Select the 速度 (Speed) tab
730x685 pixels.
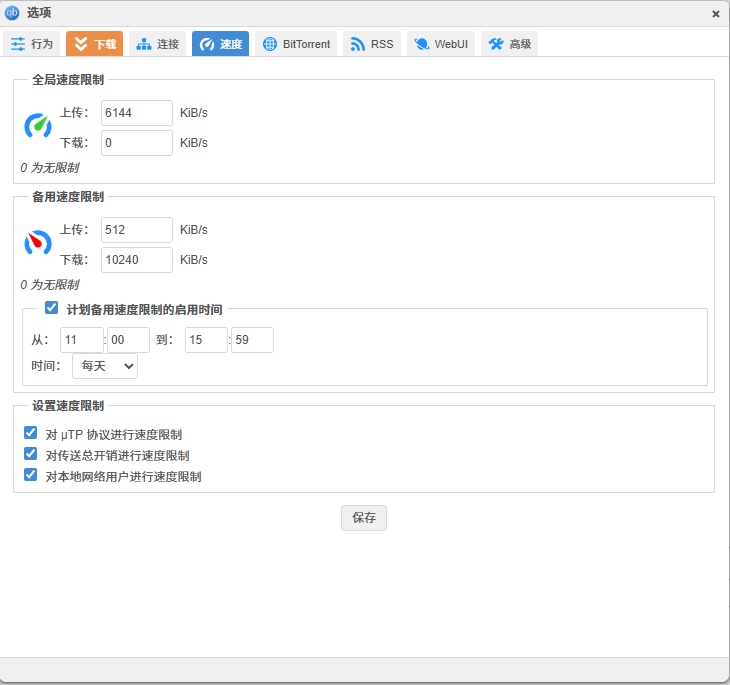pos(220,44)
